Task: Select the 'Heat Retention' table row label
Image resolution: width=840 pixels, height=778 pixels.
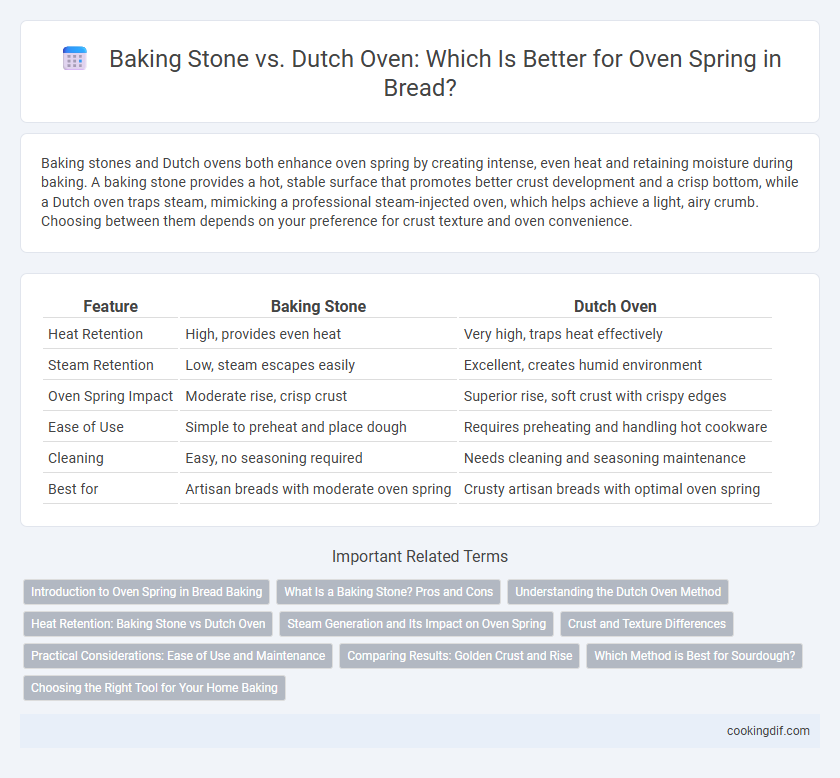Action: coord(95,334)
